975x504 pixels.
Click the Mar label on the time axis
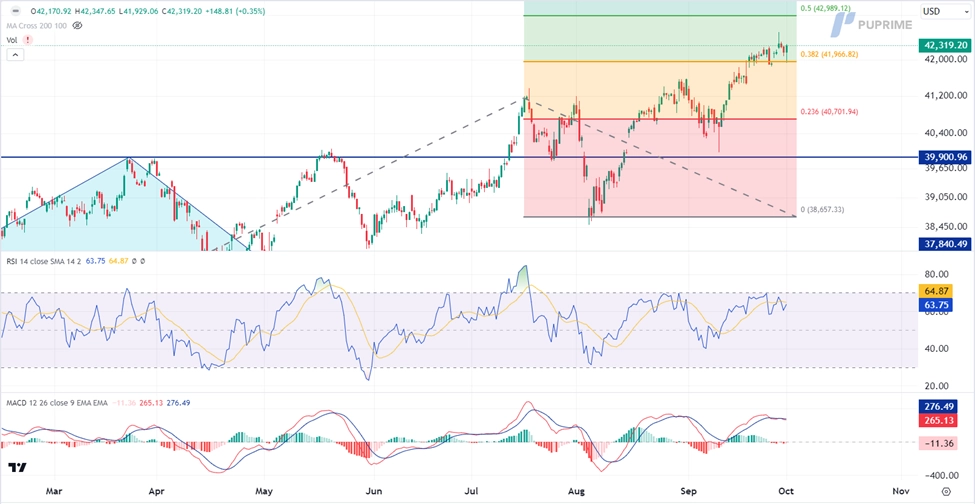tap(55, 490)
